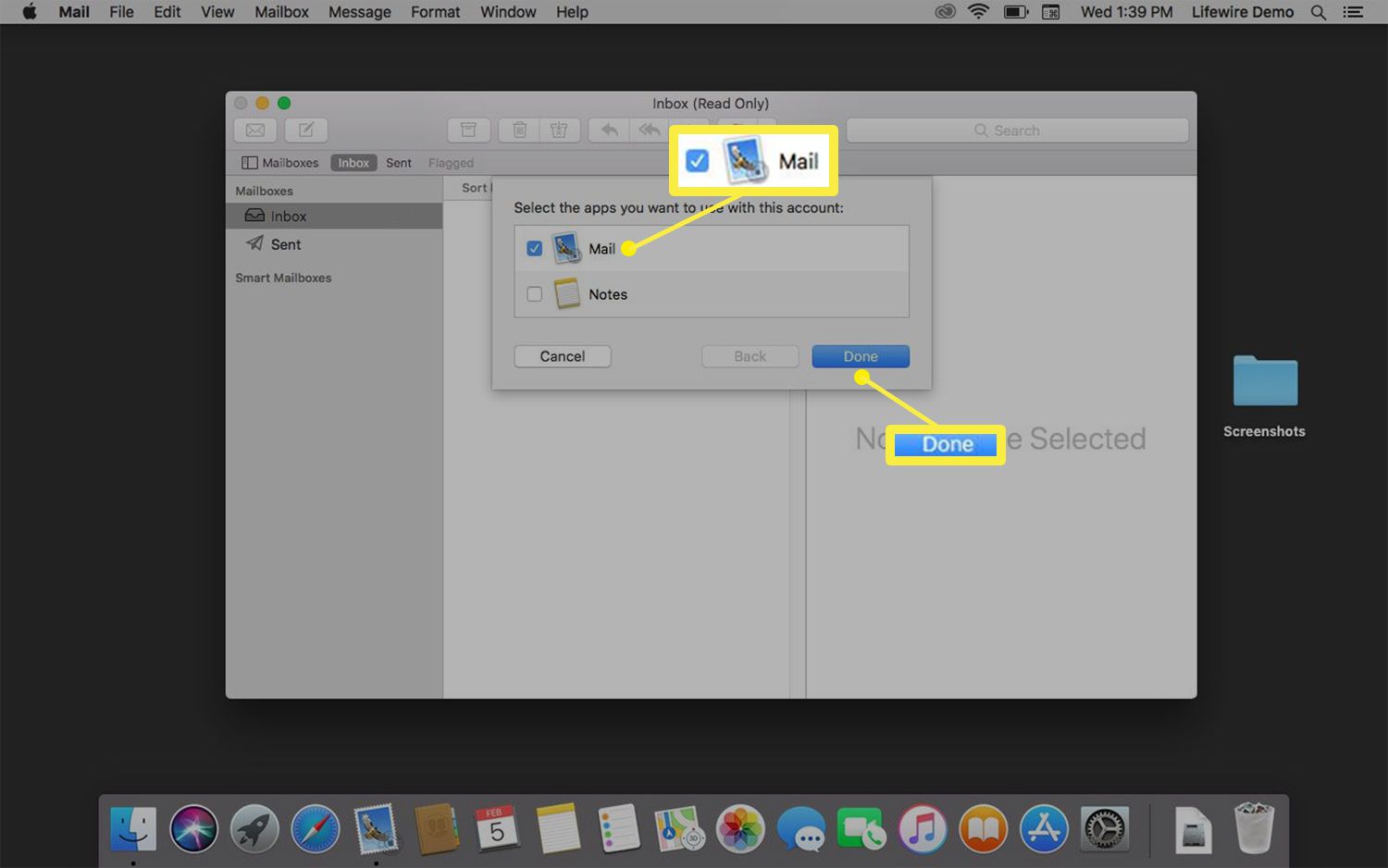Click the Mail search field
This screenshot has height=868, width=1388.
click(1017, 130)
